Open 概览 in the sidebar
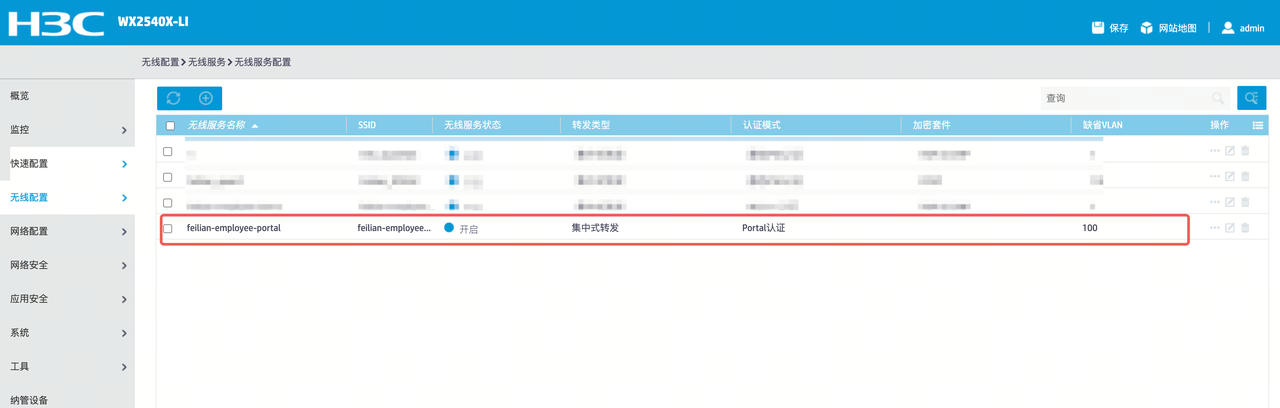 point(67,96)
